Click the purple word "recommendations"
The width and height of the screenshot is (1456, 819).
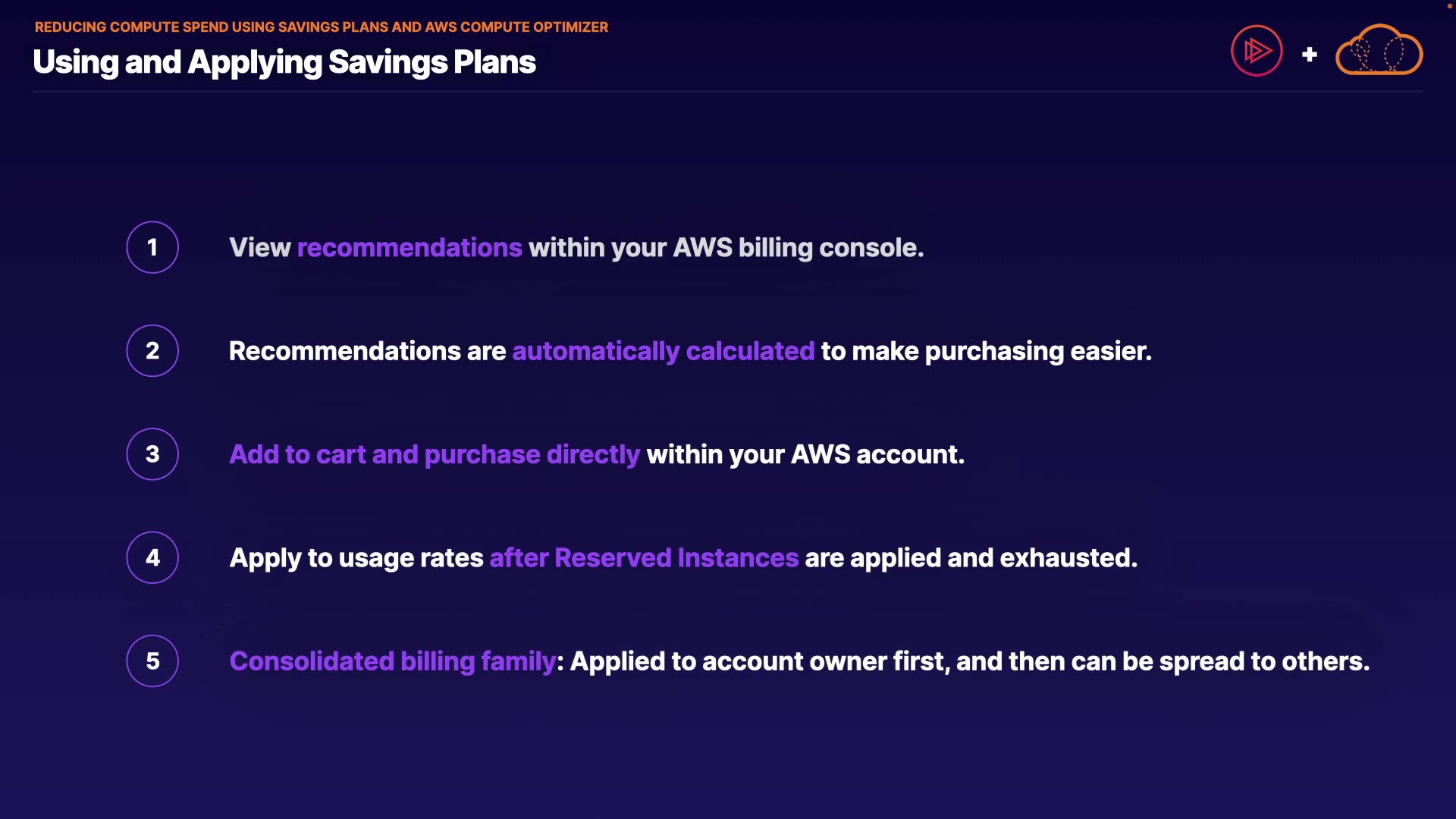point(409,248)
